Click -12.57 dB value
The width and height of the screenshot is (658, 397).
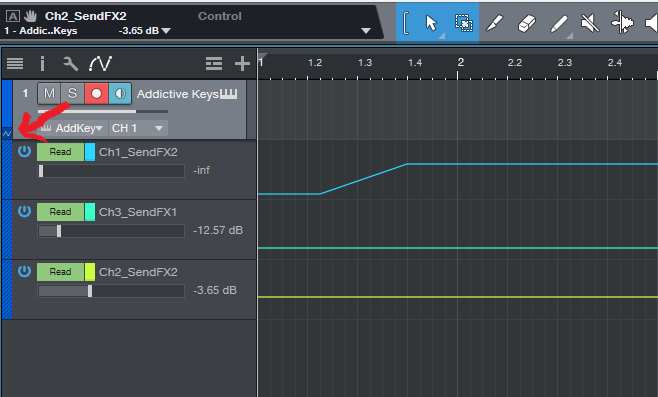click(x=218, y=230)
